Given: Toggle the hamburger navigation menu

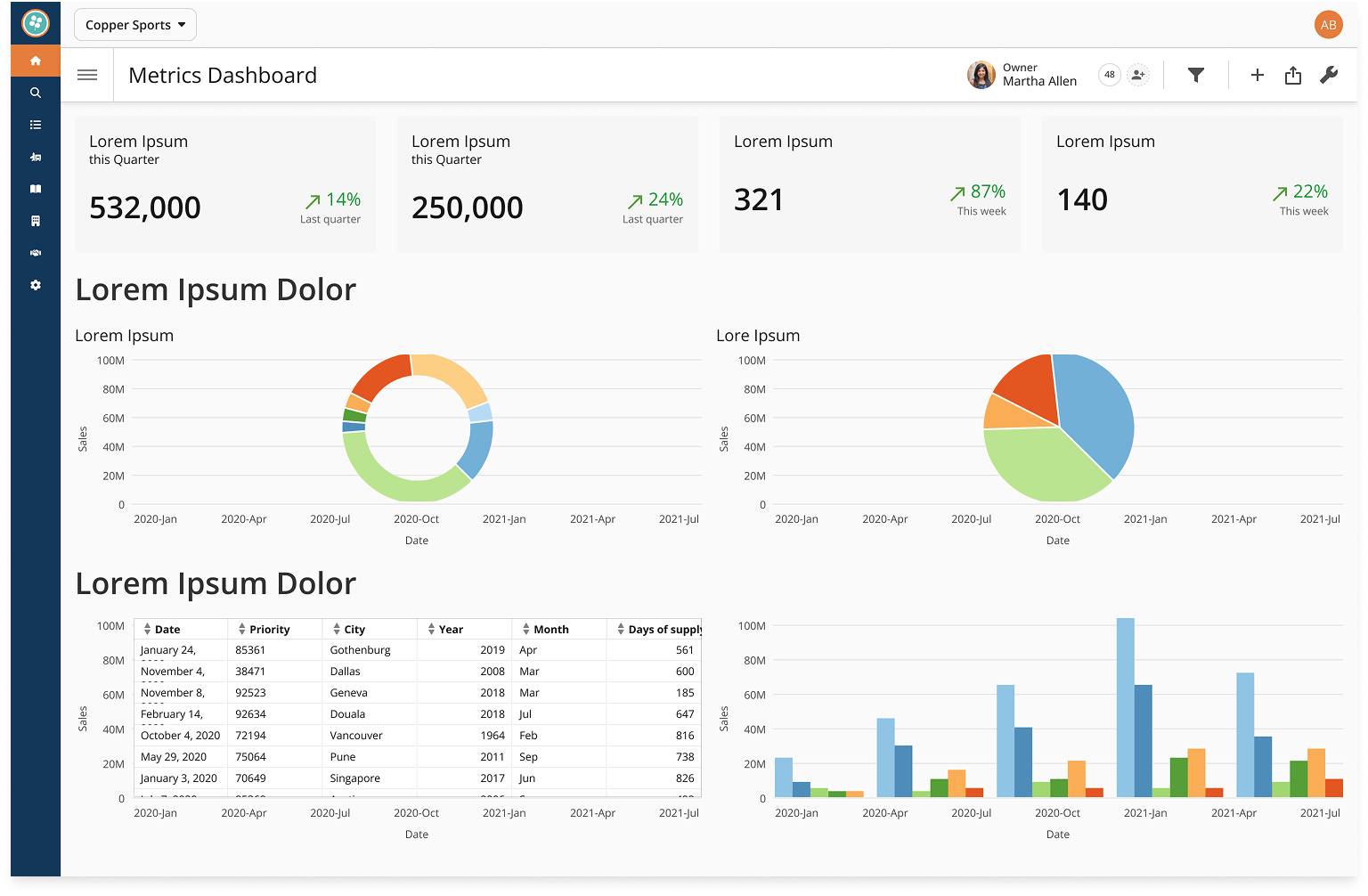Looking at the screenshot, I should pyautogui.click(x=87, y=76).
